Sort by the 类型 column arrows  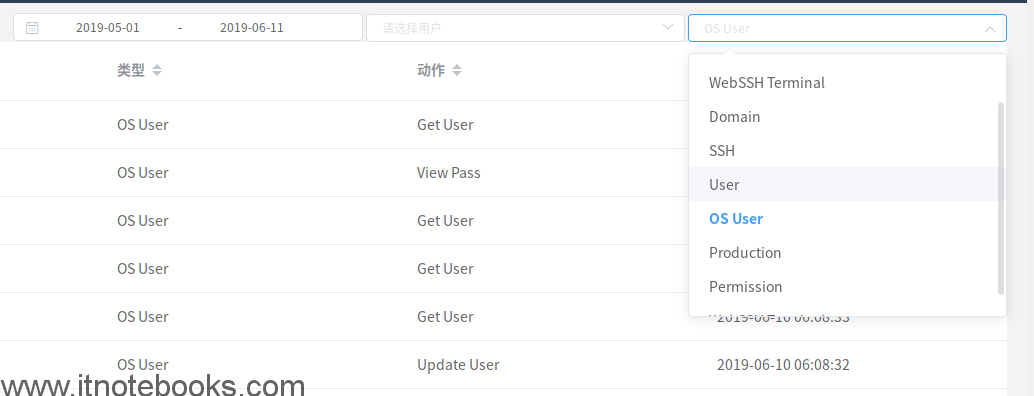157,70
